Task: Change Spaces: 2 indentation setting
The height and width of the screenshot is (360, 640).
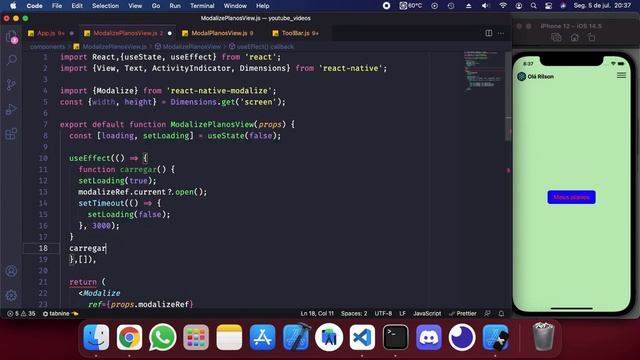Action: pos(354,313)
